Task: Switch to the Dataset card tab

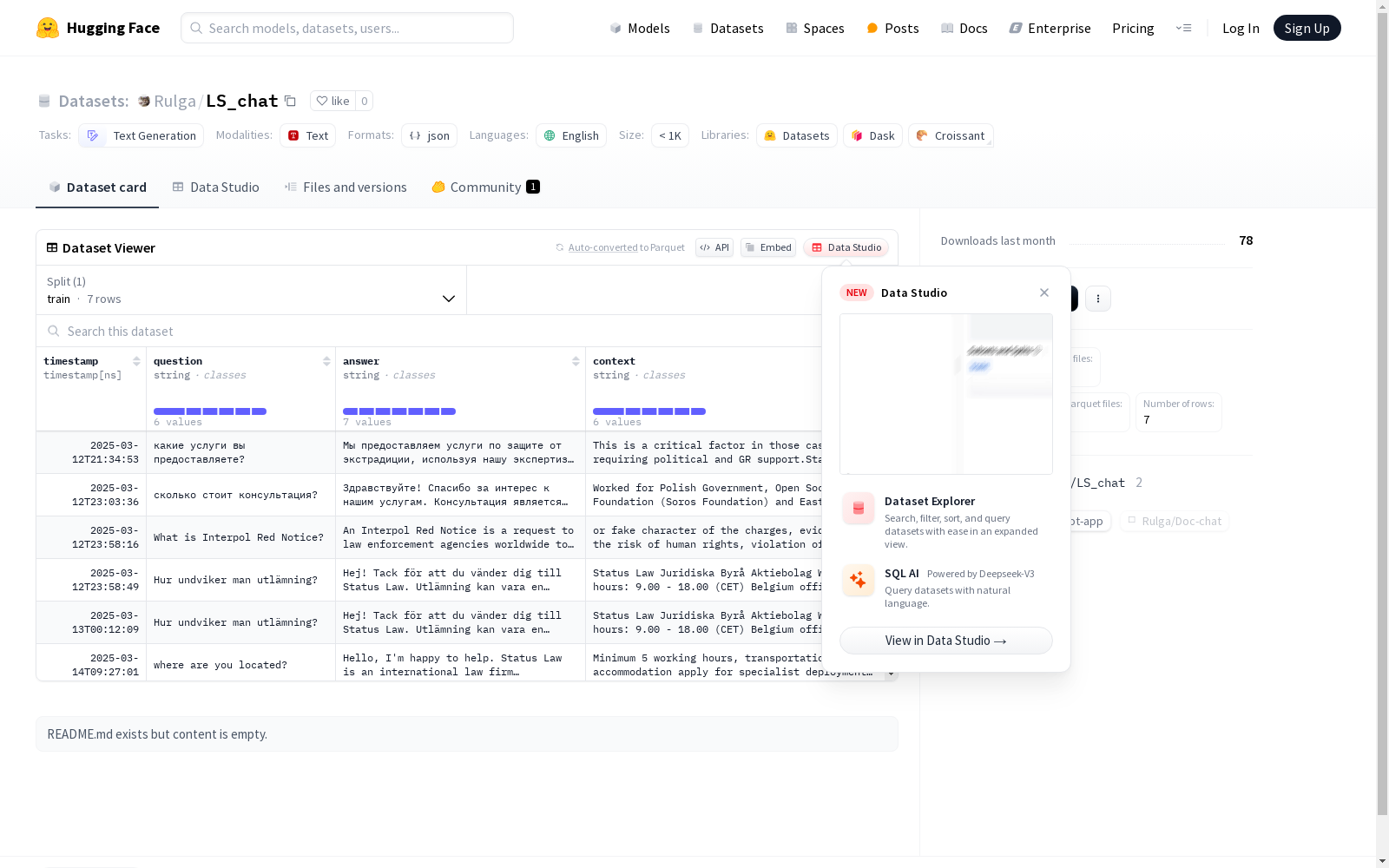Action: pyautogui.click(x=97, y=187)
